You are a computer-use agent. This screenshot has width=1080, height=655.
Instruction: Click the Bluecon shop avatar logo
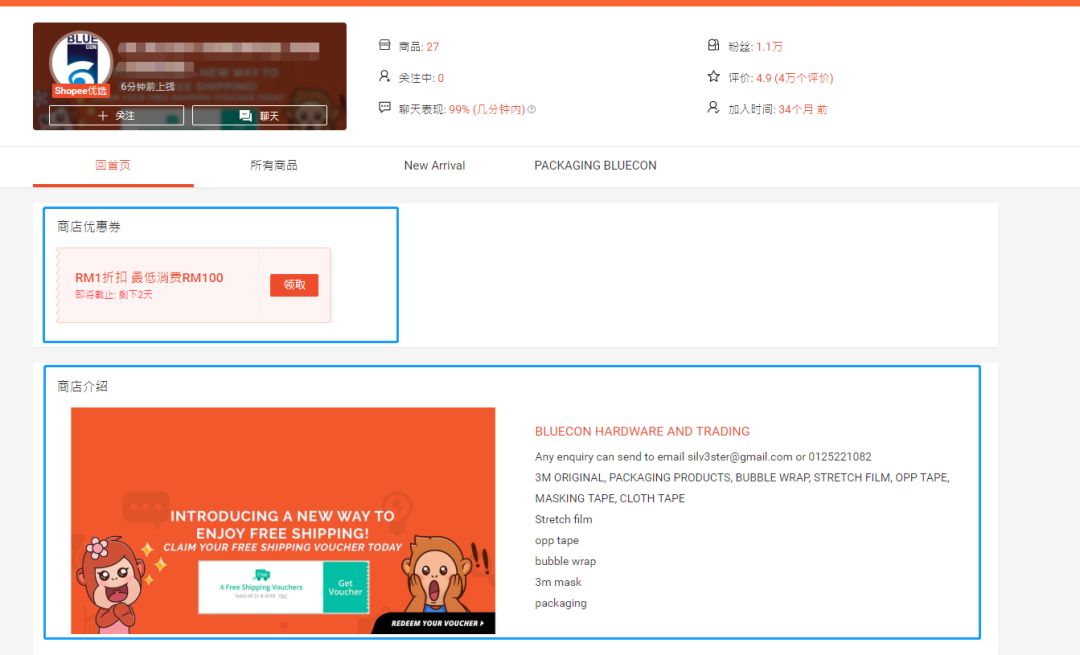coord(81,61)
